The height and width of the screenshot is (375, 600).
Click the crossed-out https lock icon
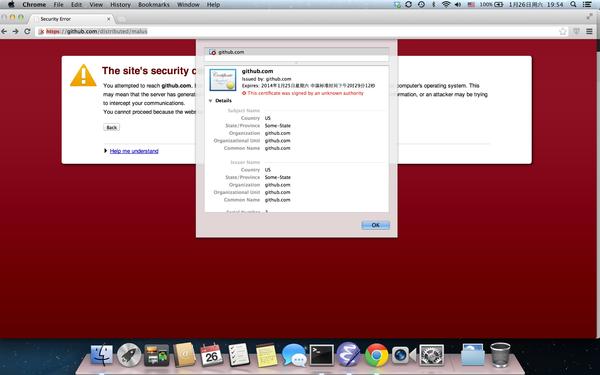coord(41,32)
